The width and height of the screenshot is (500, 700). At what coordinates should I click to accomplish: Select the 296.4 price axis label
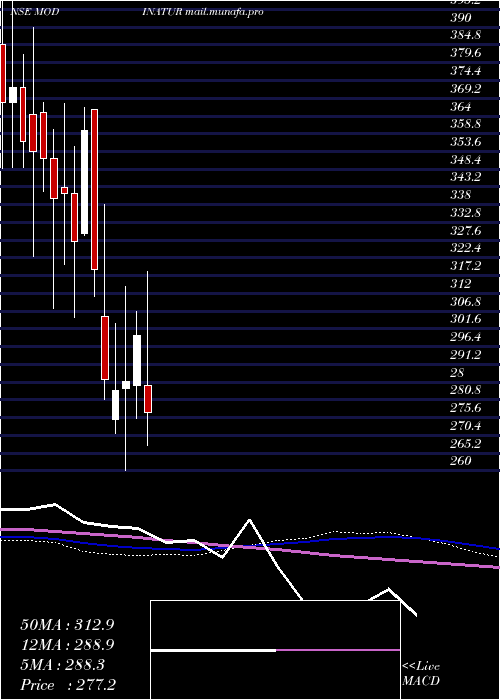pyautogui.click(x=466, y=337)
